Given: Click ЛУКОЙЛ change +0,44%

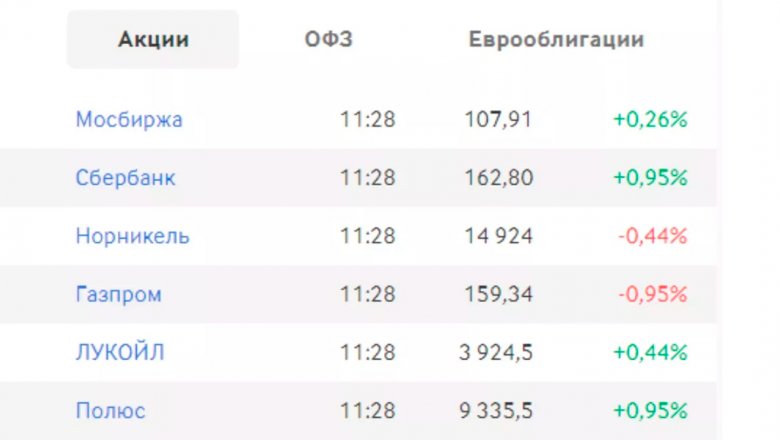Looking at the screenshot, I should tap(650, 352).
